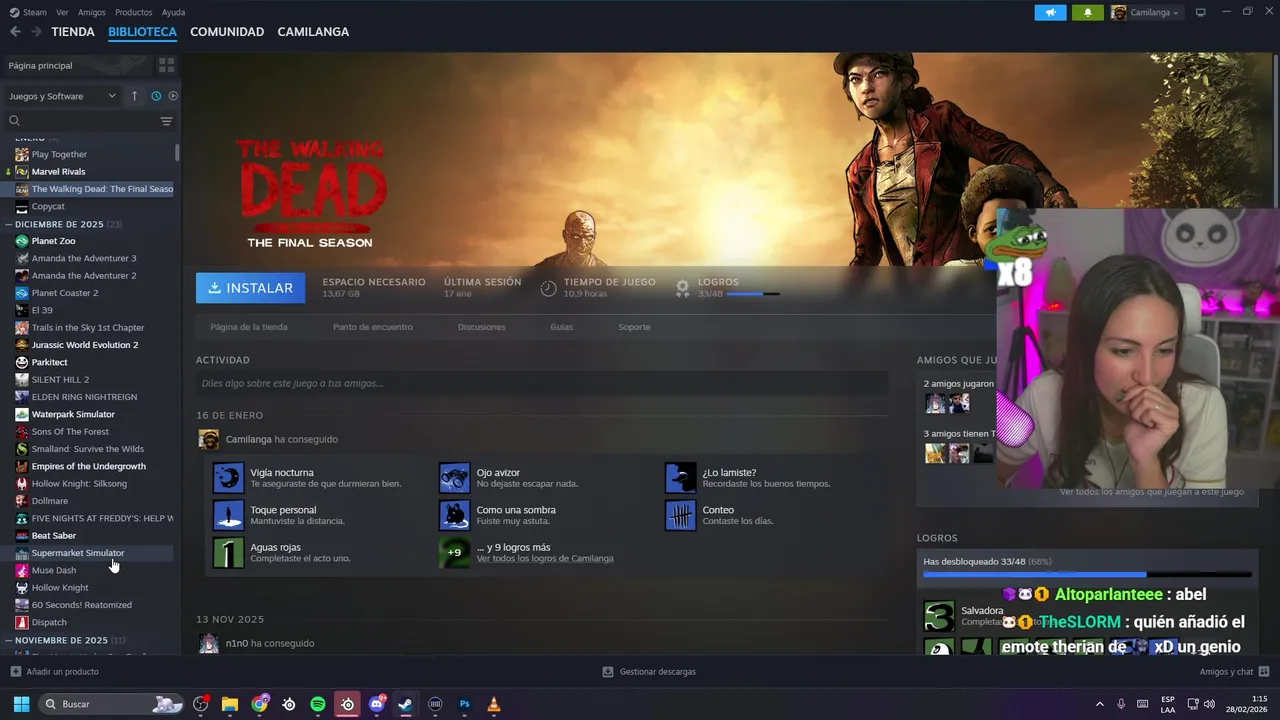Open the BIBLIOTECA tab
The width and height of the screenshot is (1280, 720).
(x=142, y=32)
